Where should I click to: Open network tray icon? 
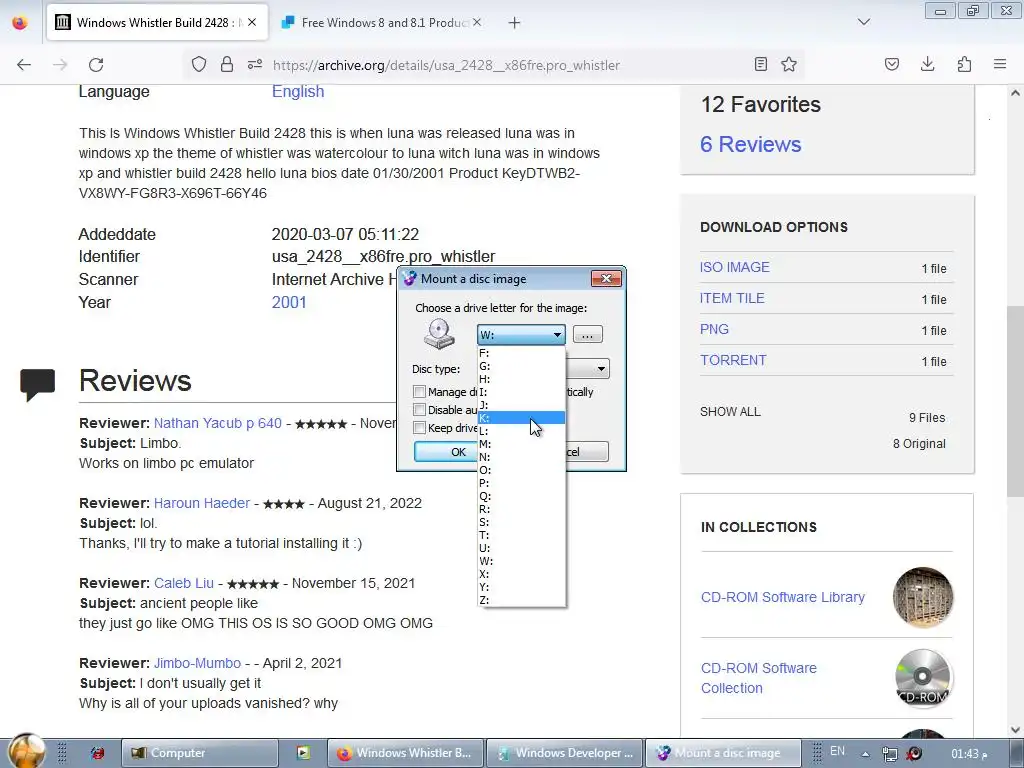pyautogui.click(x=889, y=754)
